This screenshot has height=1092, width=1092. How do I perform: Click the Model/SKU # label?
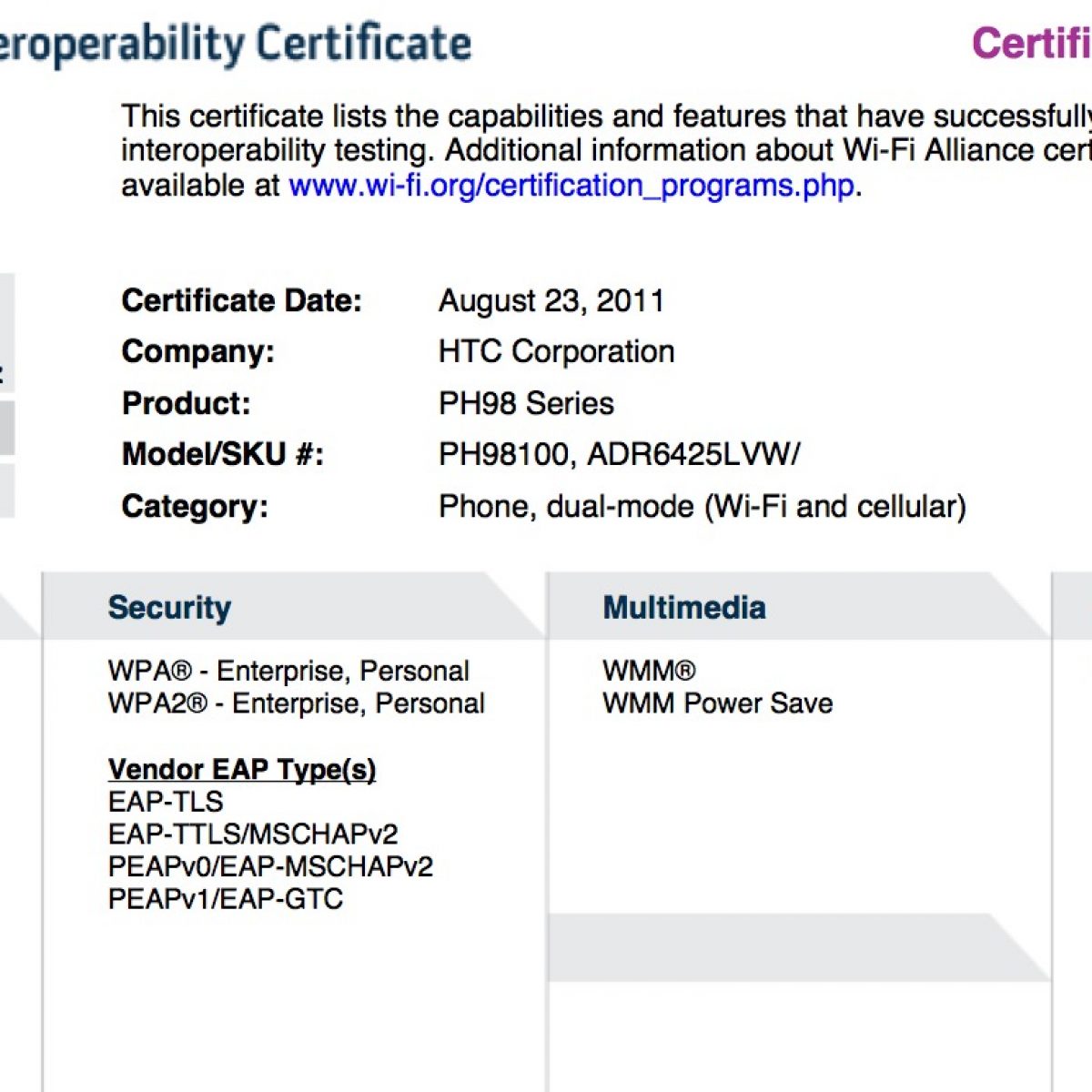(222, 454)
